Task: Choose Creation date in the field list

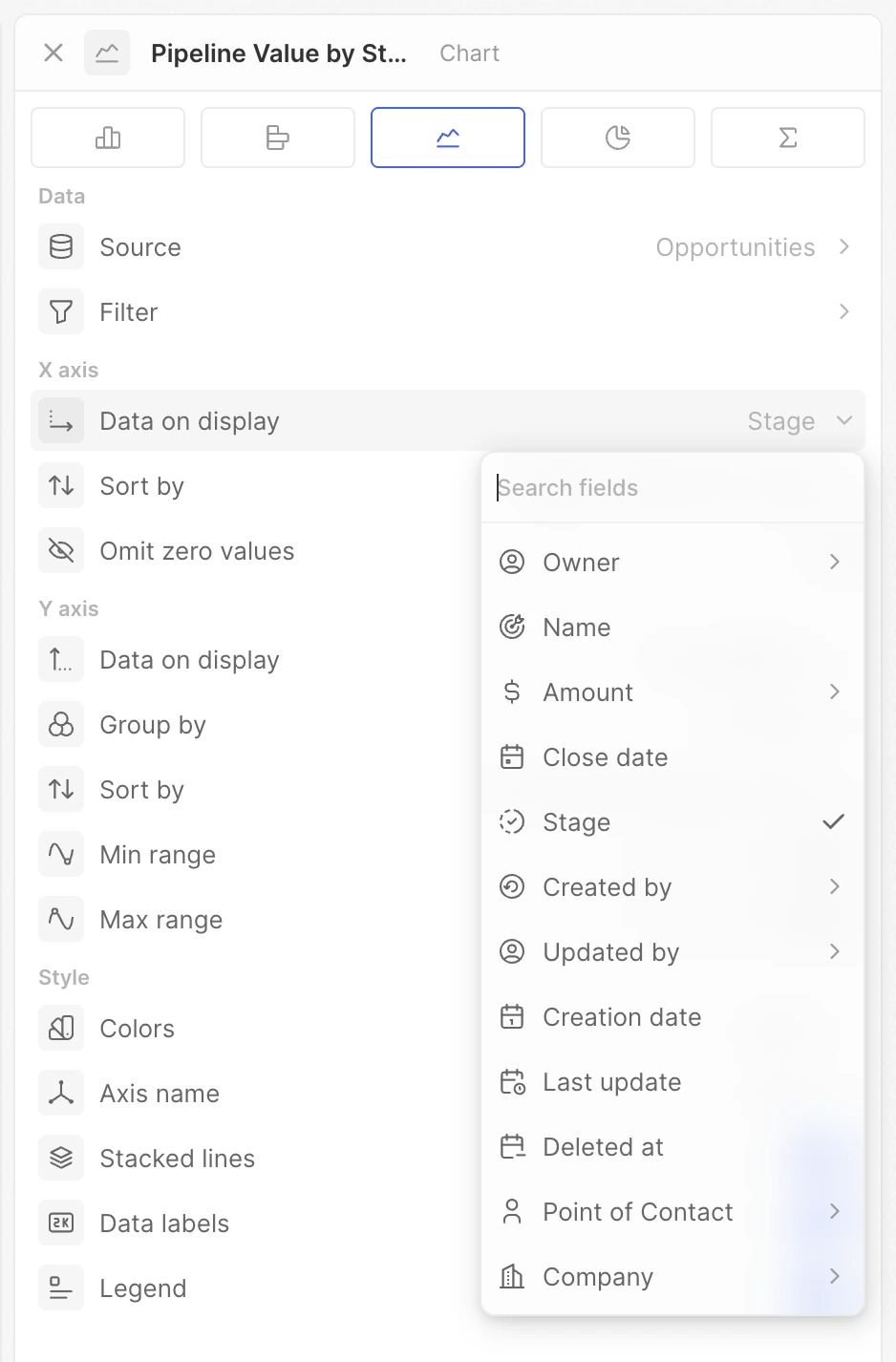Action: pos(672,1016)
